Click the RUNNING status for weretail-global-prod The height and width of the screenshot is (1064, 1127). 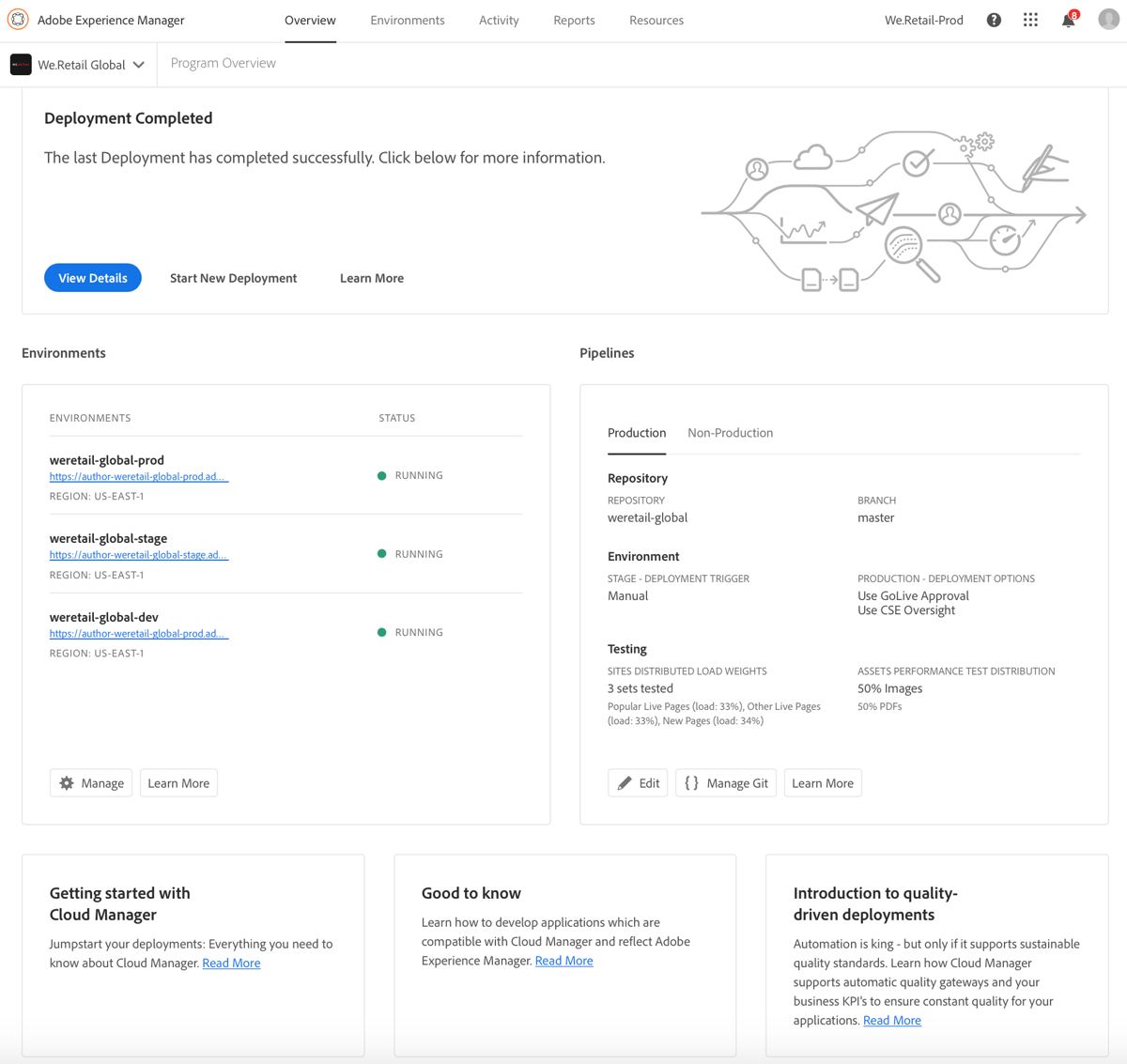click(419, 476)
